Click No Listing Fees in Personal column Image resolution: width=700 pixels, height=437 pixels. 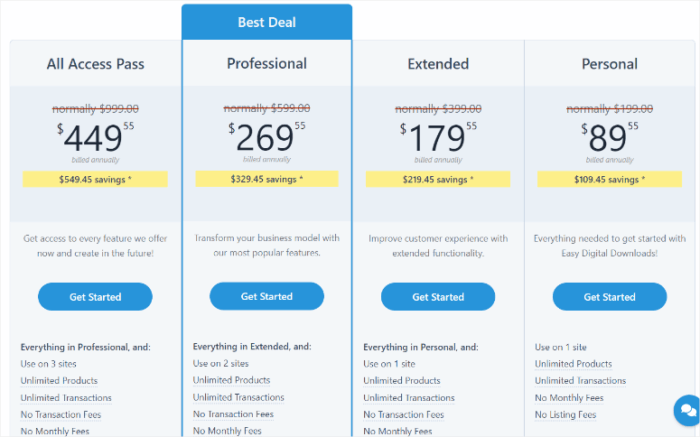coord(565,415)
